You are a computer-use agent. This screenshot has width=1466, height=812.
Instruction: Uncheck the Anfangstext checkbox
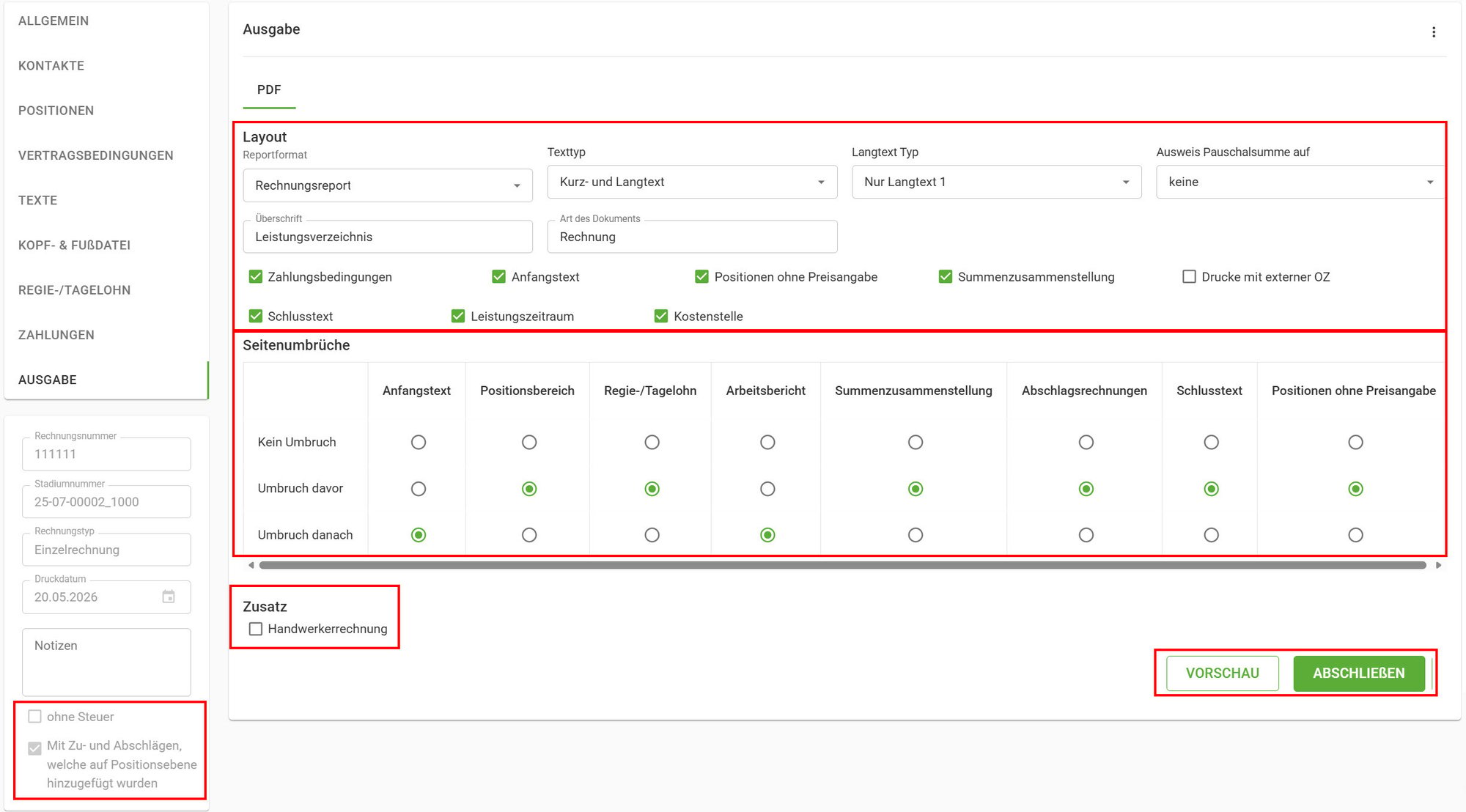(x=499, y=276)
